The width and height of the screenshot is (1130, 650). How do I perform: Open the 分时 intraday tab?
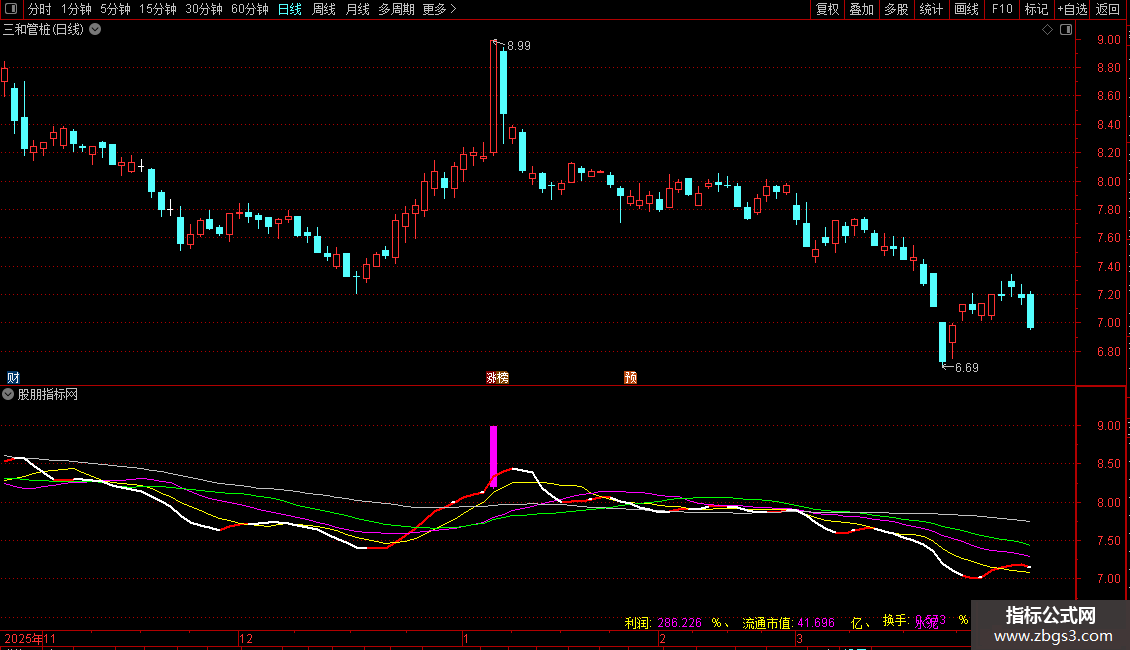[x=39, y=10]
